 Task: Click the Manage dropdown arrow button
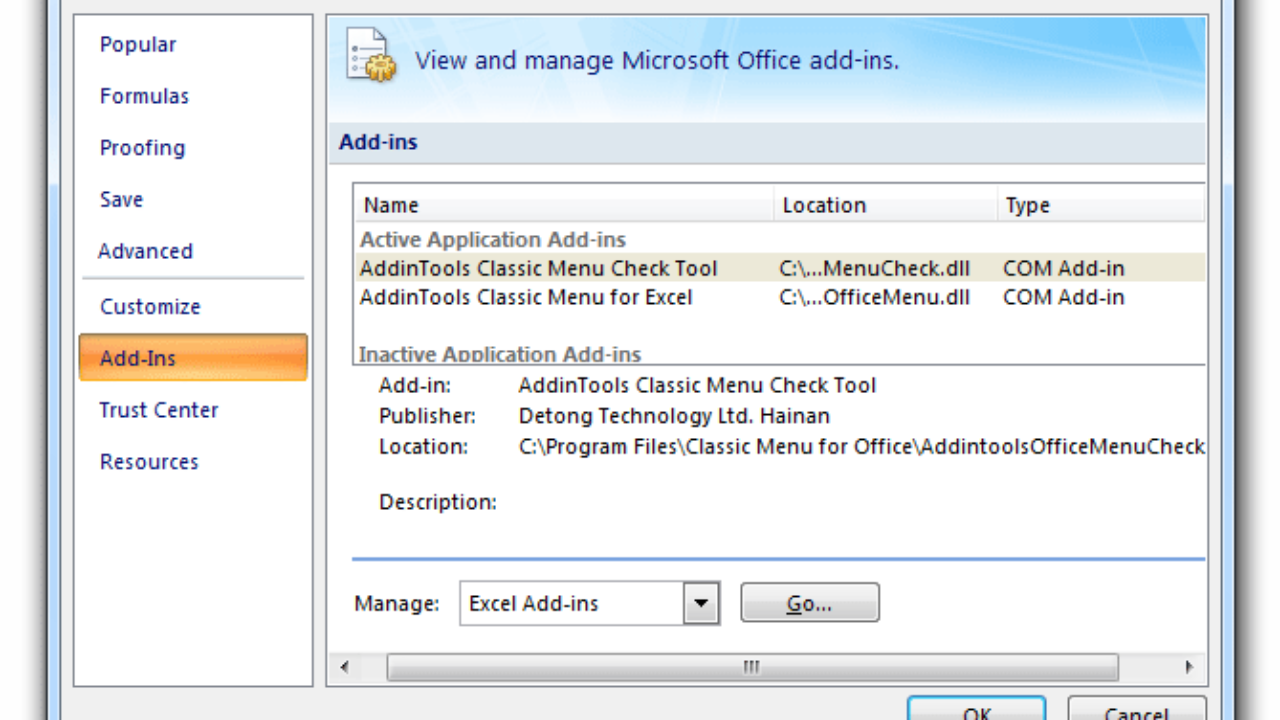[x=701, y=604]
